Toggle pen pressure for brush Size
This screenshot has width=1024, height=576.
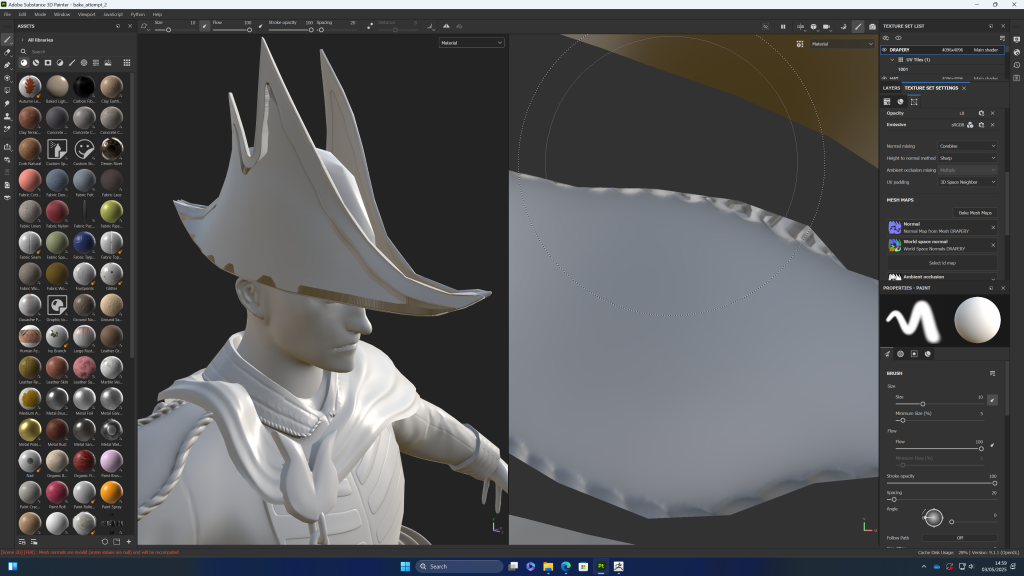point(992,399)
